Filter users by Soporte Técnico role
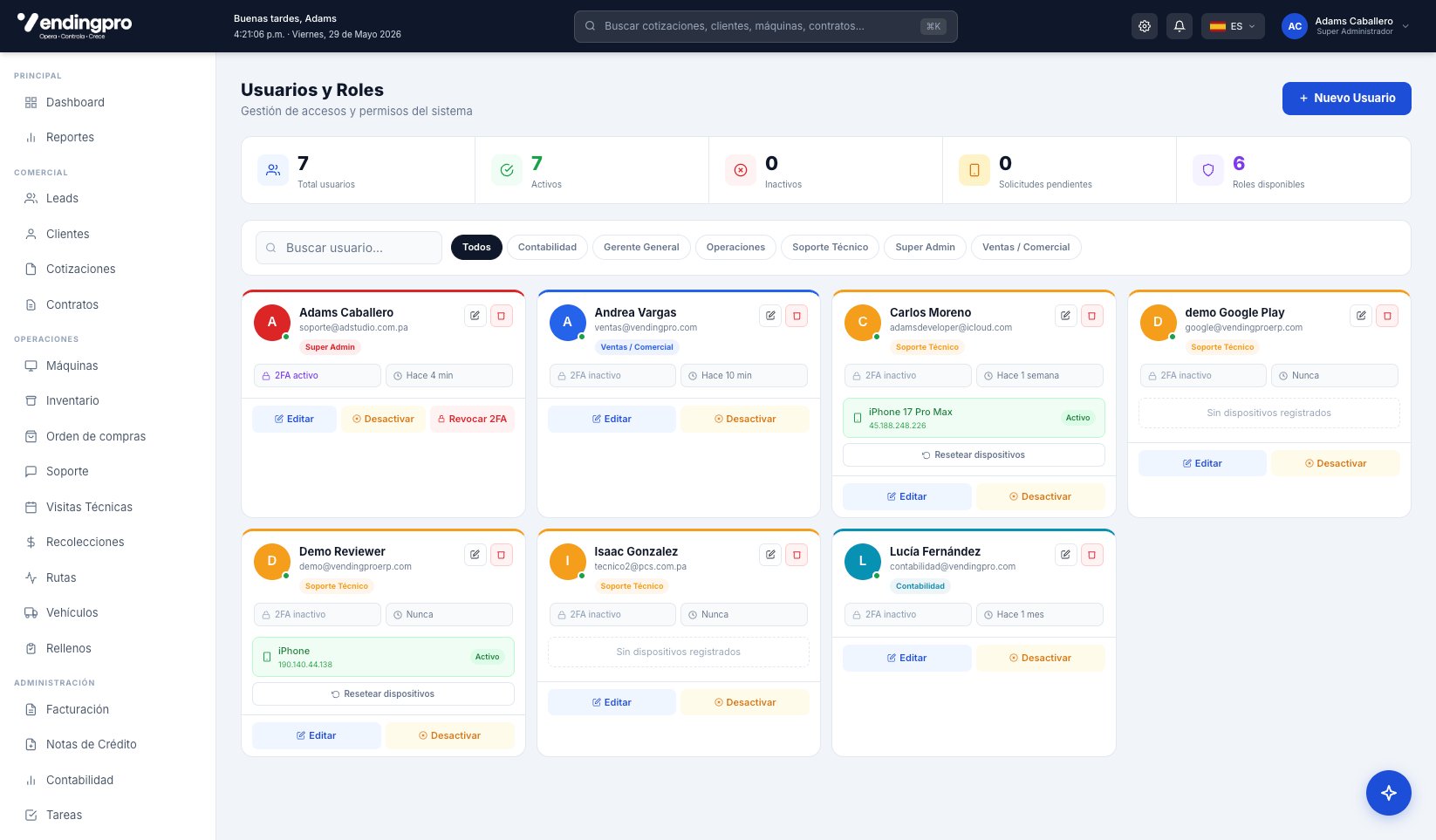Viewport: 1436px width, 840px height. [x=830, y=247]
